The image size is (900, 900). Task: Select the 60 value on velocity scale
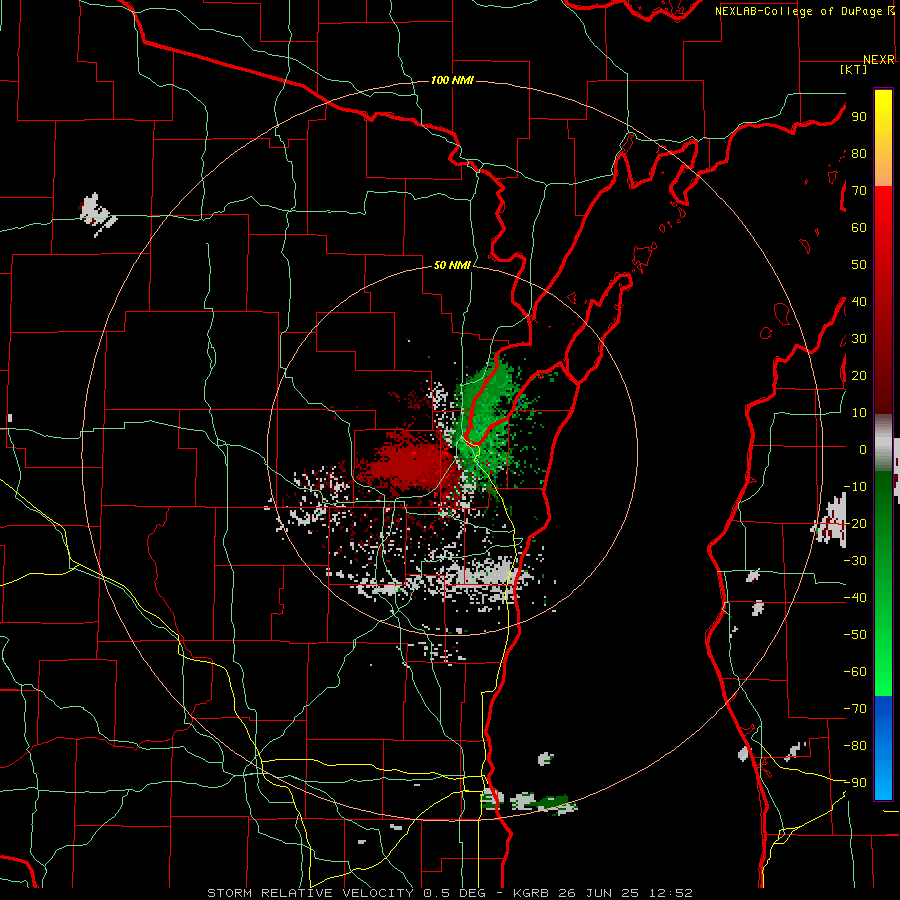(x=859, y=228)
